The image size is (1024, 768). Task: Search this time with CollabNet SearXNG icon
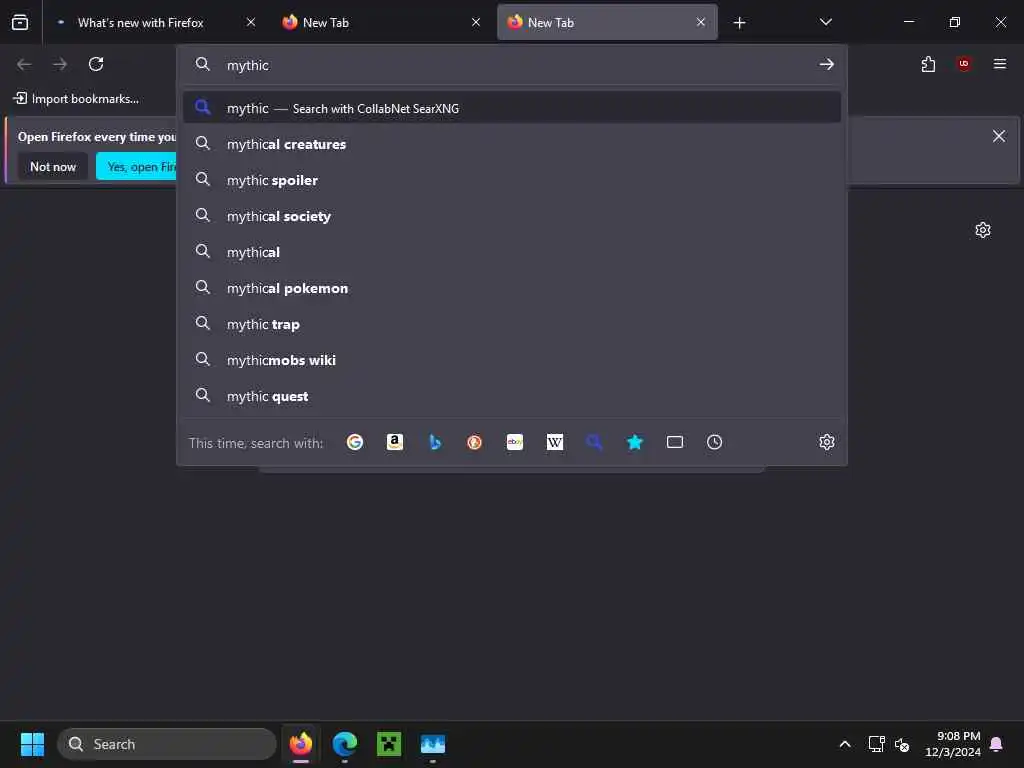coord(594,442)
